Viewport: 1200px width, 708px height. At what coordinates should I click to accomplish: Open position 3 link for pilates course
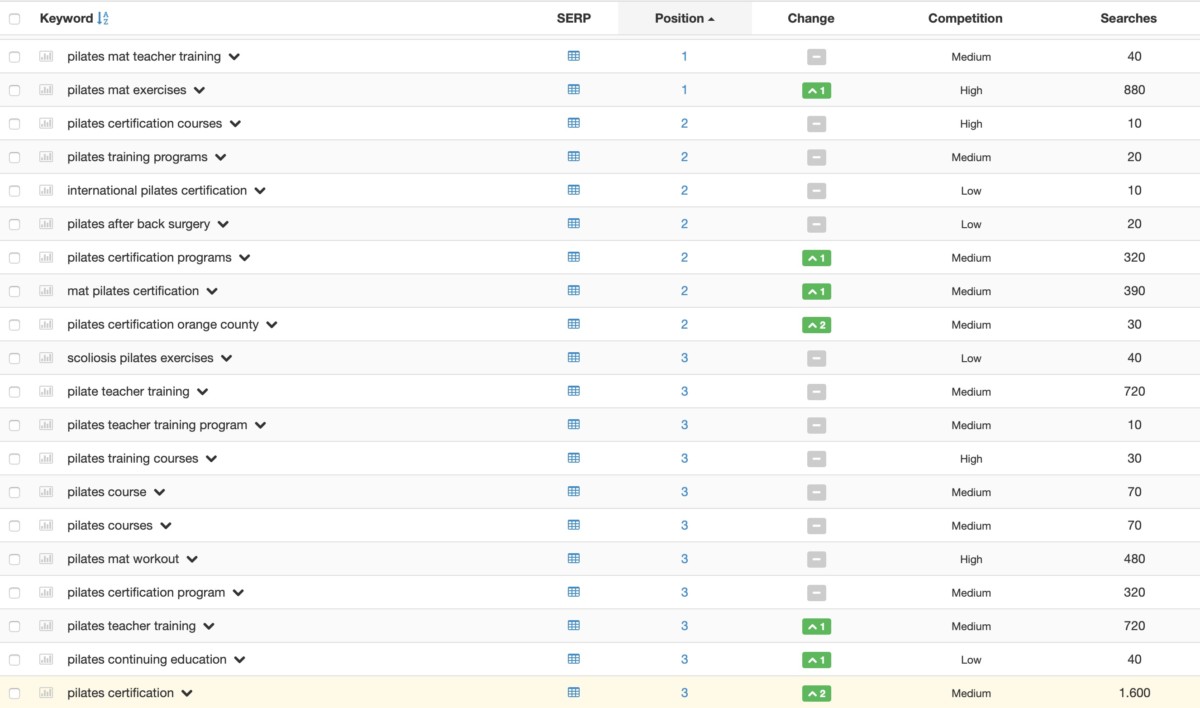click(684, 492)
